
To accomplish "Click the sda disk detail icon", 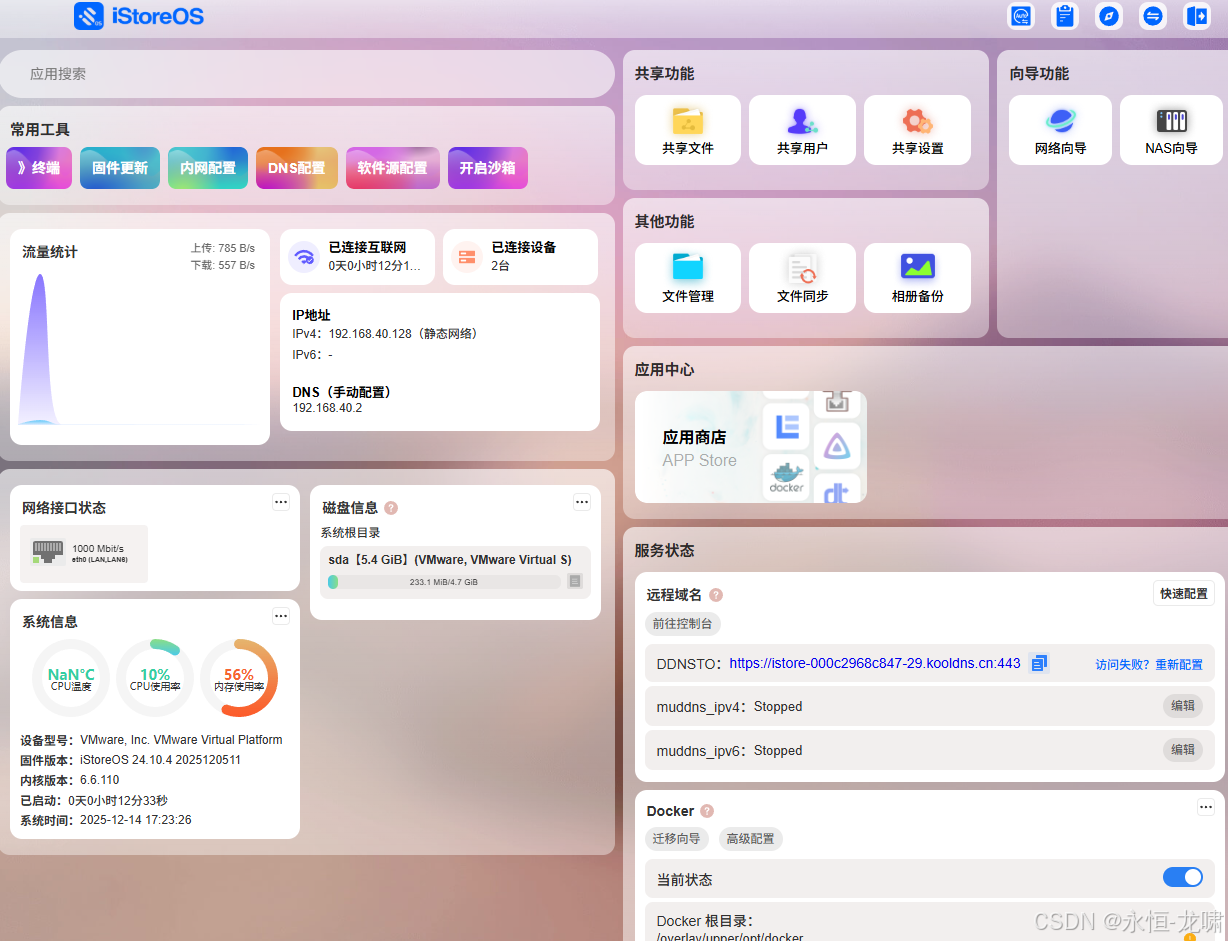I will tap(575, 581).
